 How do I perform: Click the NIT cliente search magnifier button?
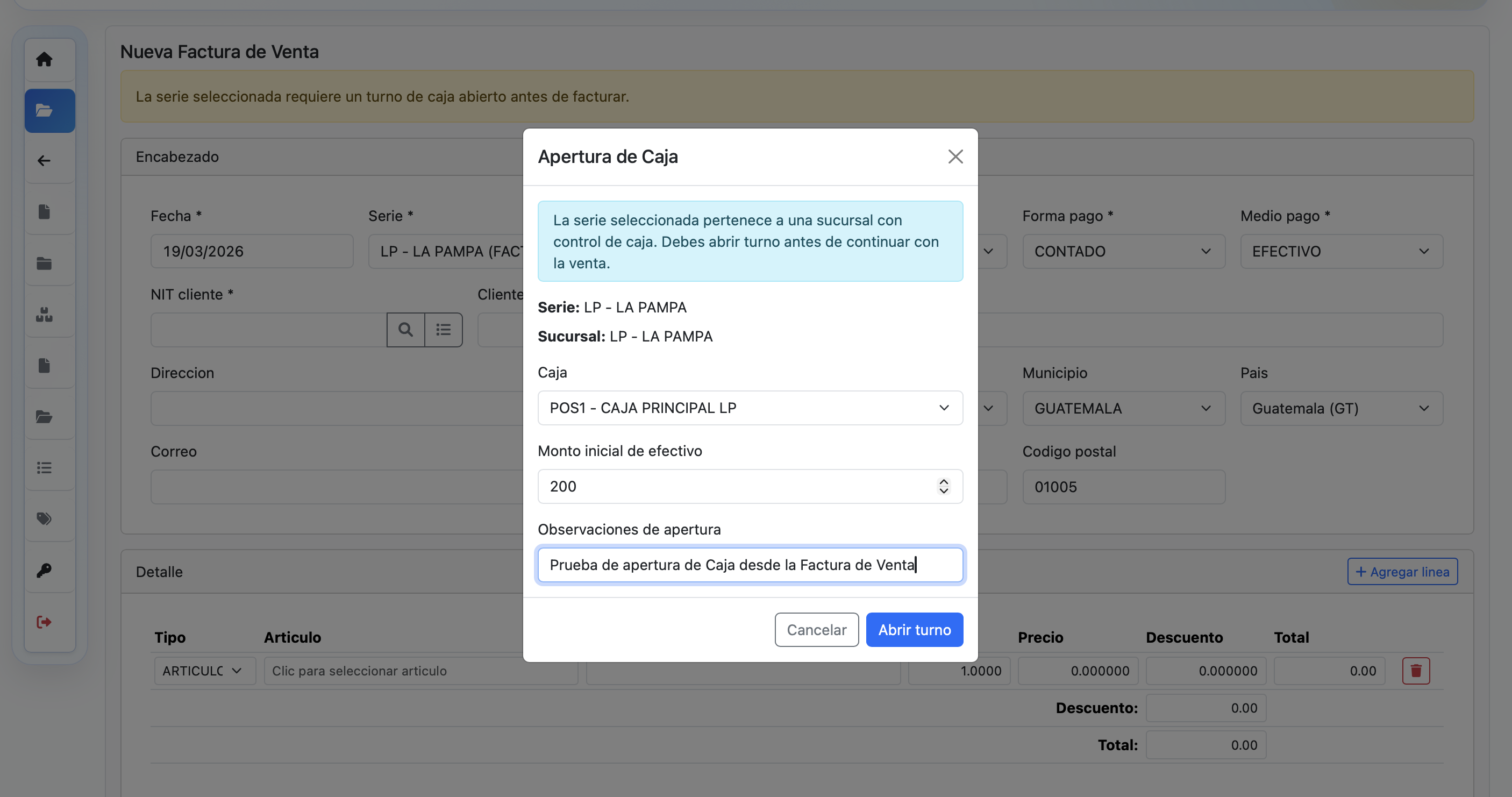[x=405, y=330]
